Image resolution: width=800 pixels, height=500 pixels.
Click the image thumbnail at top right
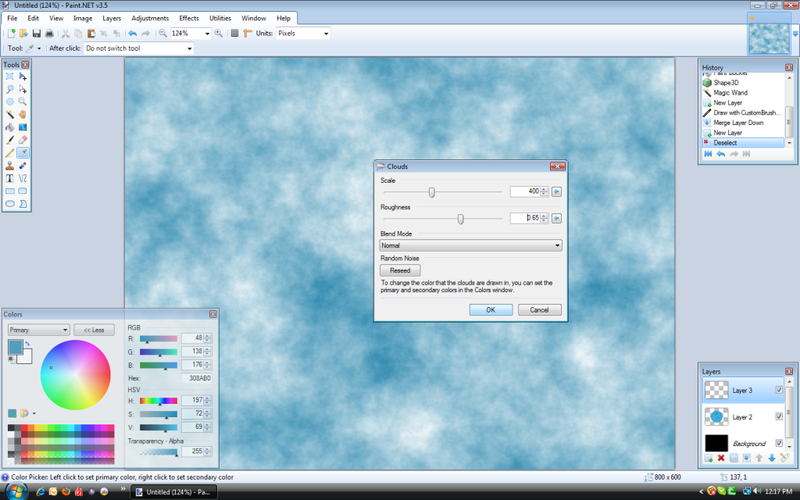pos(768,37)
